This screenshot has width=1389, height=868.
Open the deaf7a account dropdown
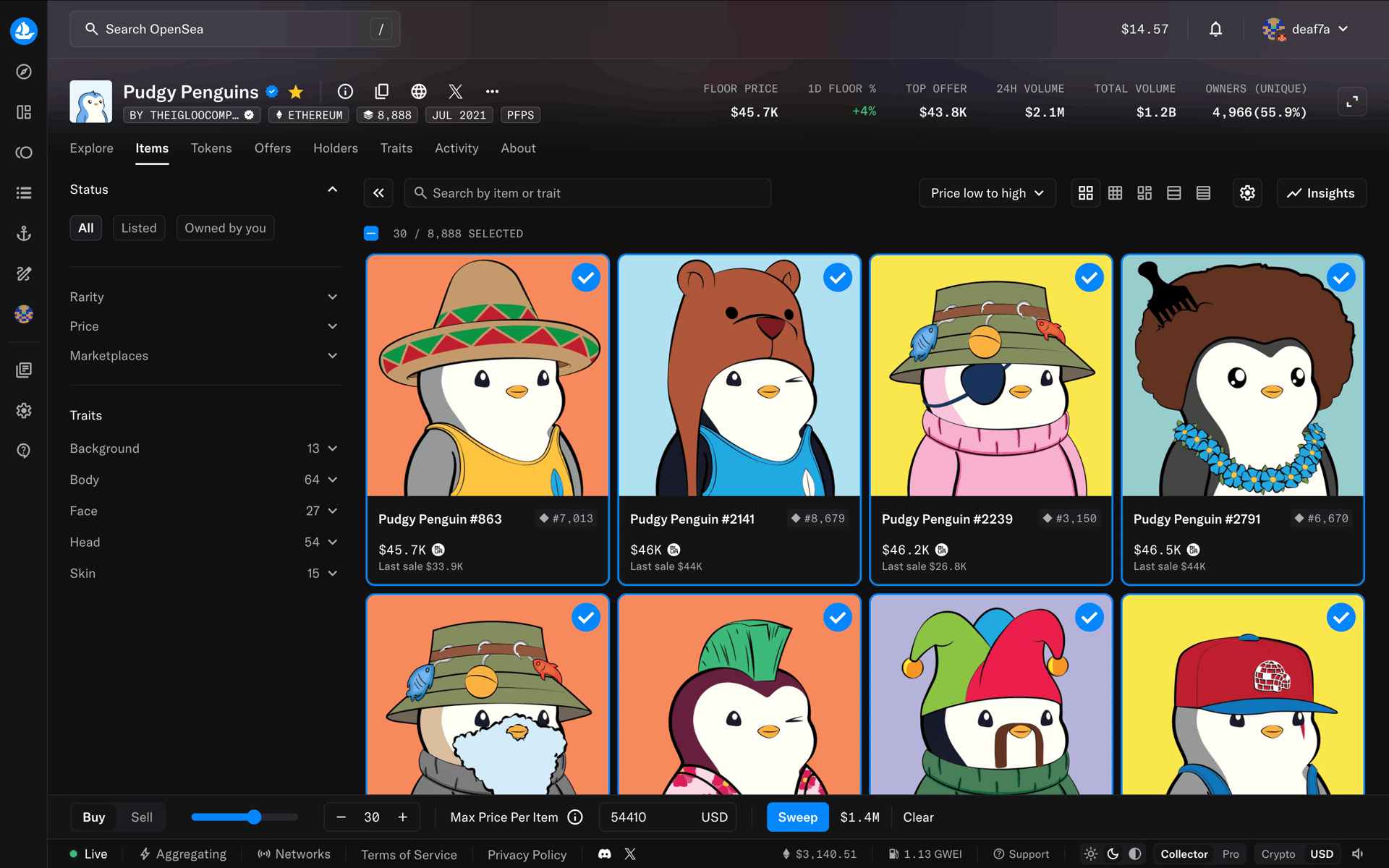tap(1305, 29)
